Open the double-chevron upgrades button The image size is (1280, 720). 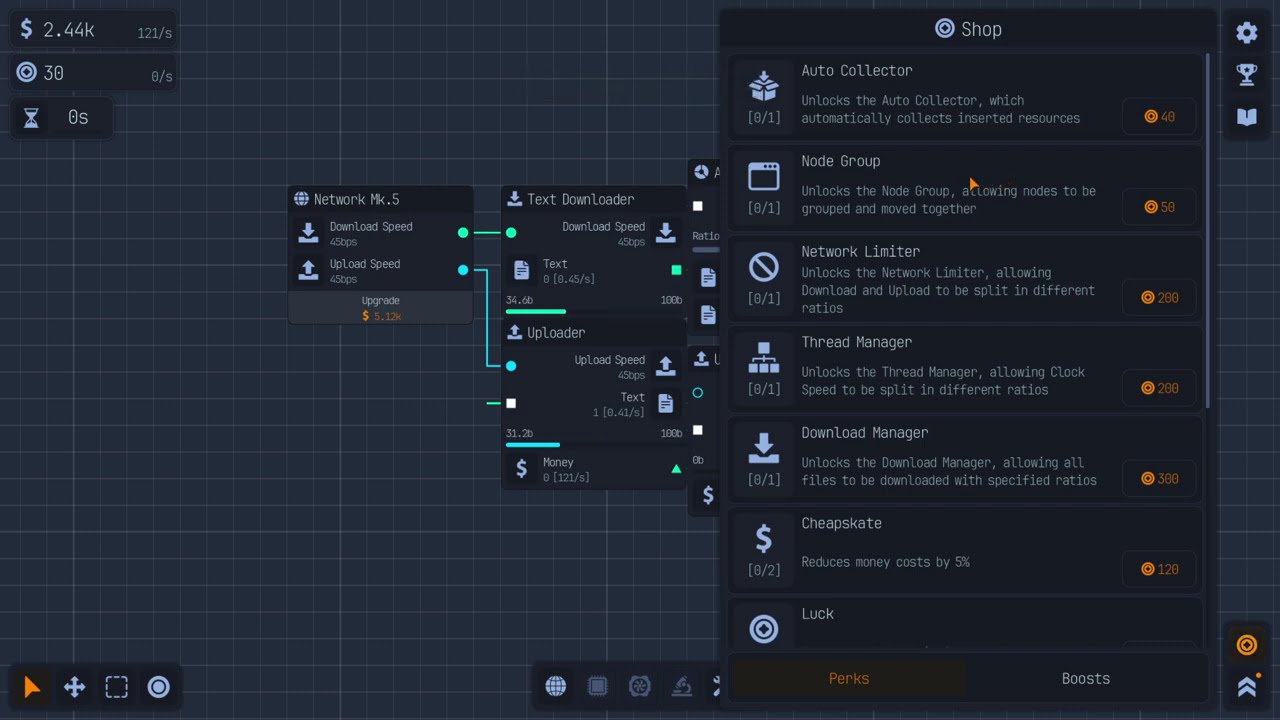coord(1247,687)
